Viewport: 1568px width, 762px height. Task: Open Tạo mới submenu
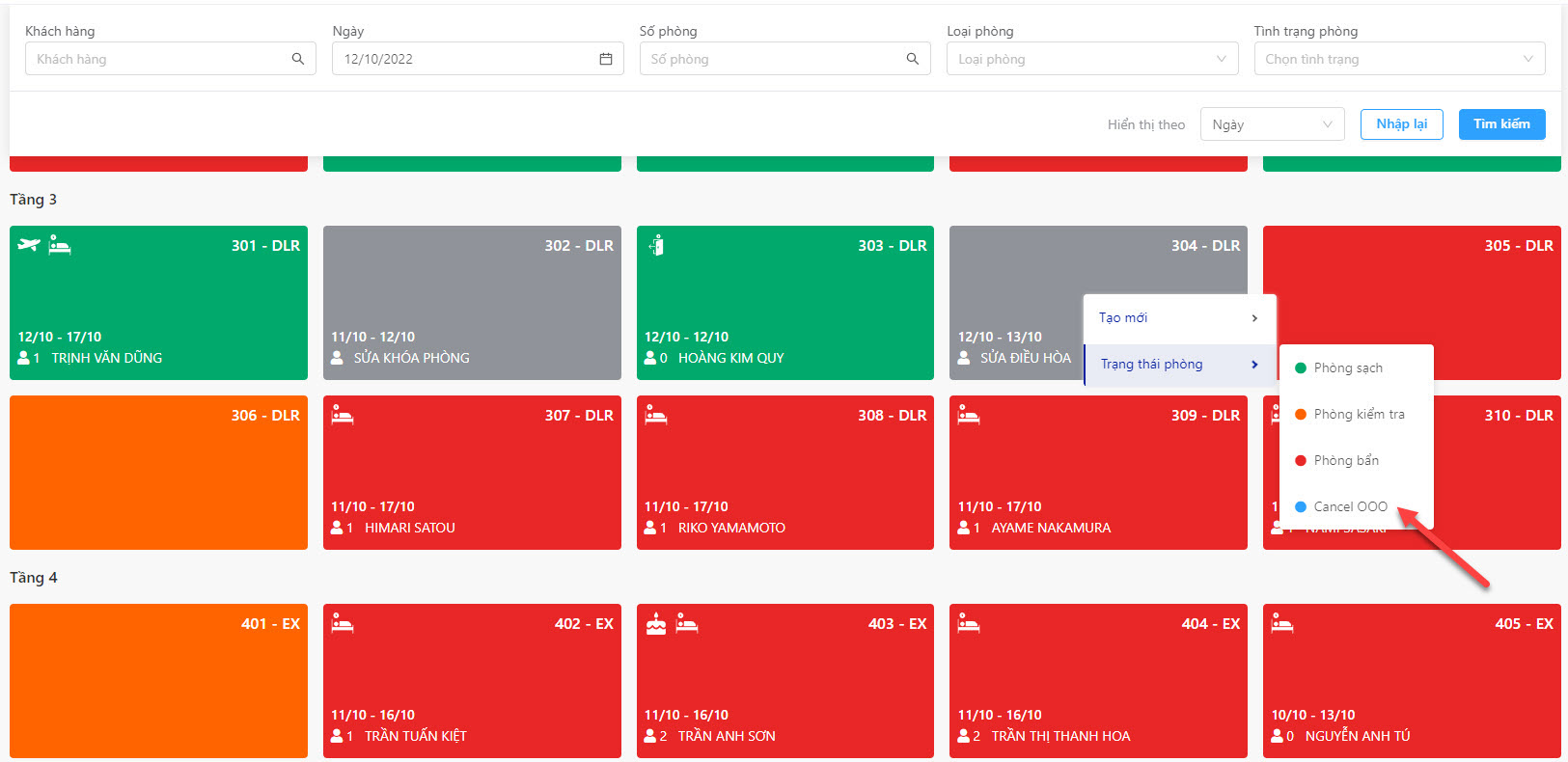1179,317
